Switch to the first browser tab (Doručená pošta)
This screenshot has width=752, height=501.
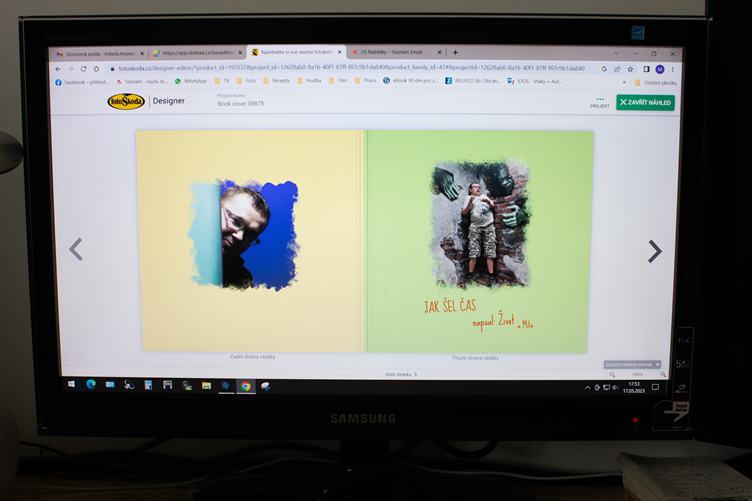(99, 54)
